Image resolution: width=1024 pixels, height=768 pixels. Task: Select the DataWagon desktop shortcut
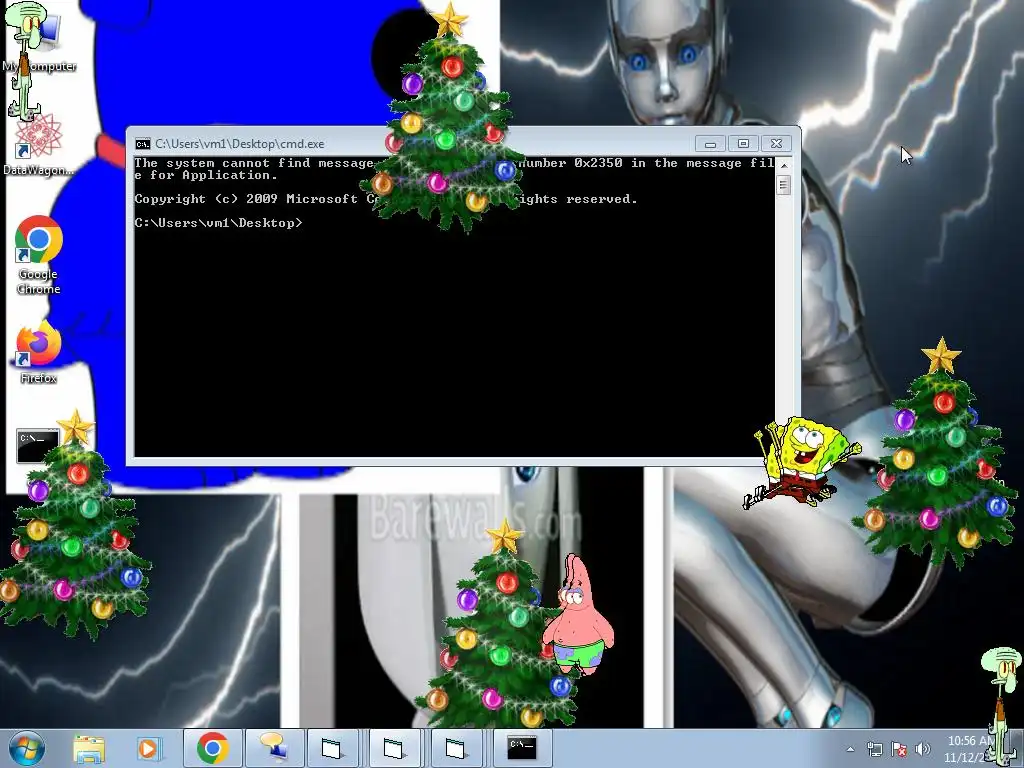click(39, 145)
